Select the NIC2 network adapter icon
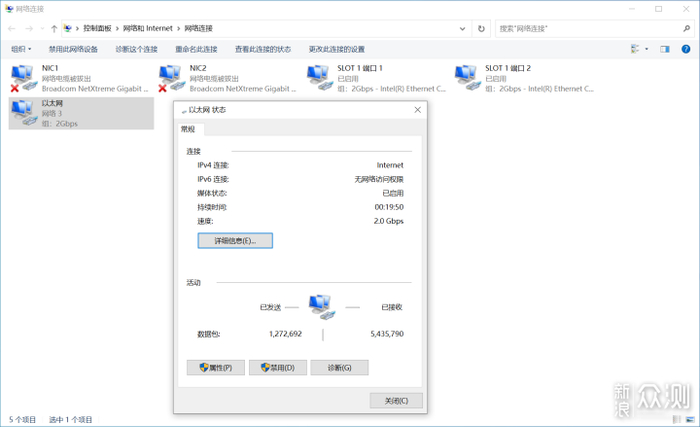Viewport: 700px width, 427px height. pos(171,79)
